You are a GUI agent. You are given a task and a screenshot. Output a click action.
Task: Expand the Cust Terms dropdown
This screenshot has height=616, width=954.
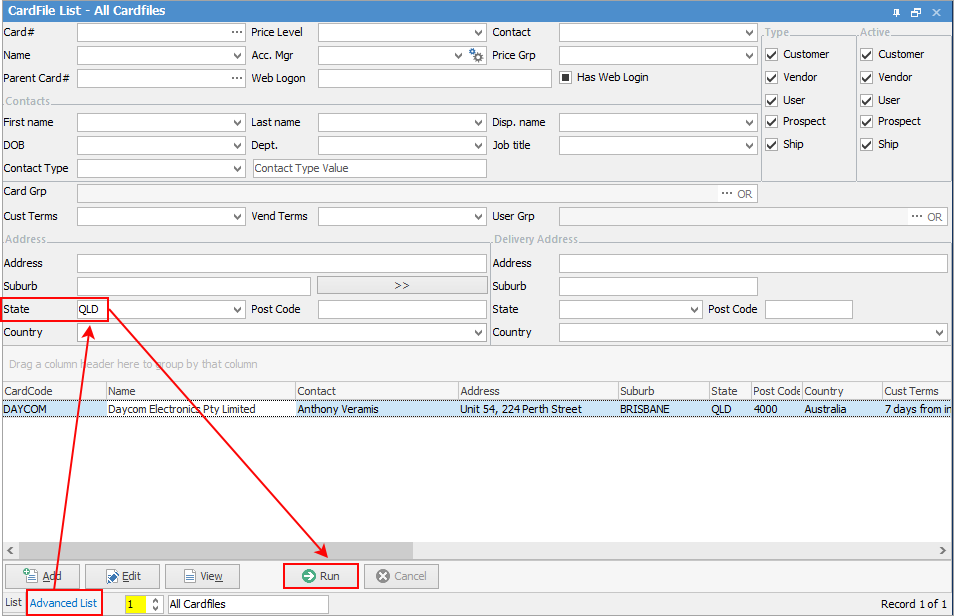(237, 216)
